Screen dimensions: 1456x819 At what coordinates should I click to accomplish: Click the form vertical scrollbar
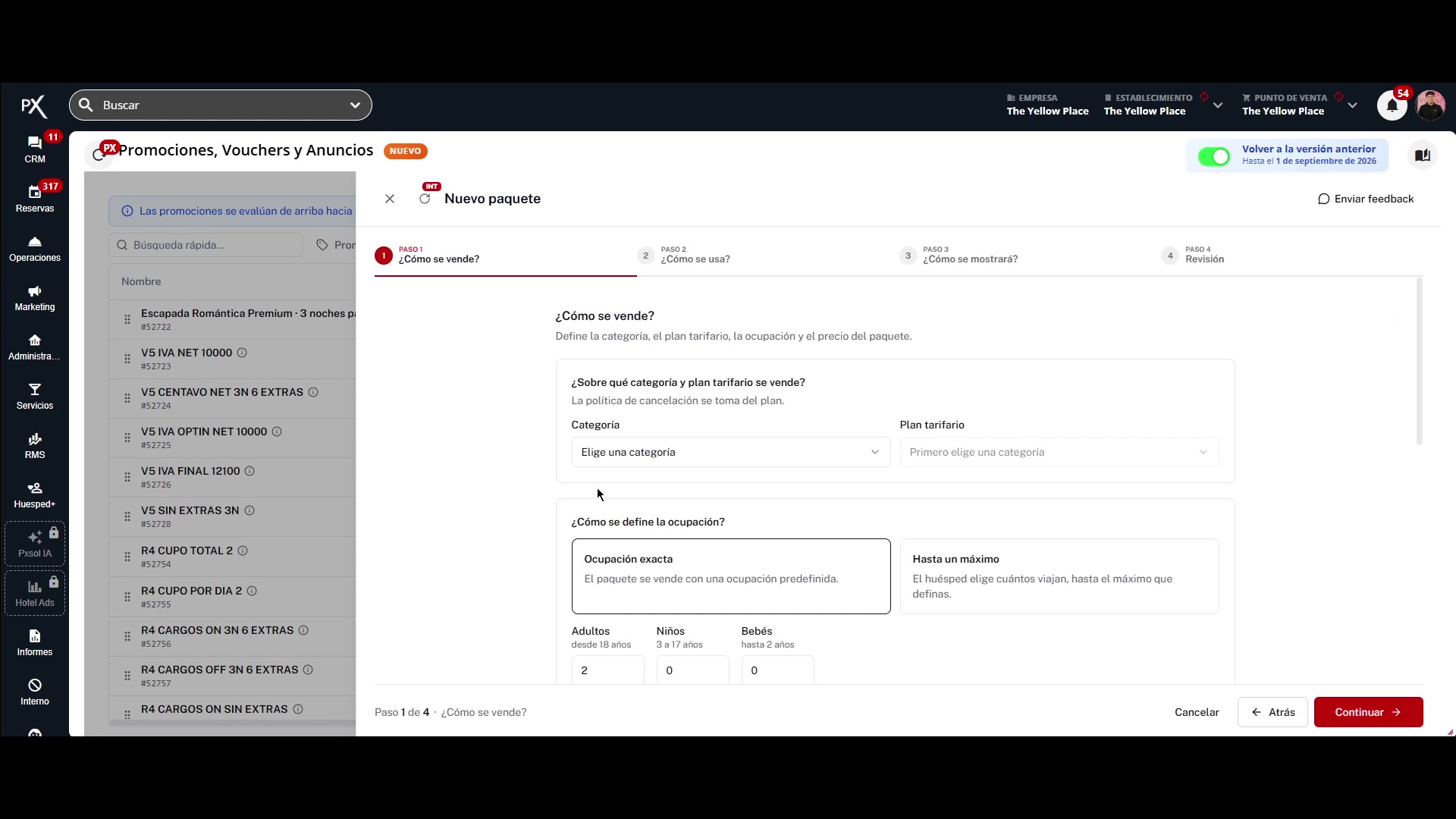coord(1419,361)
